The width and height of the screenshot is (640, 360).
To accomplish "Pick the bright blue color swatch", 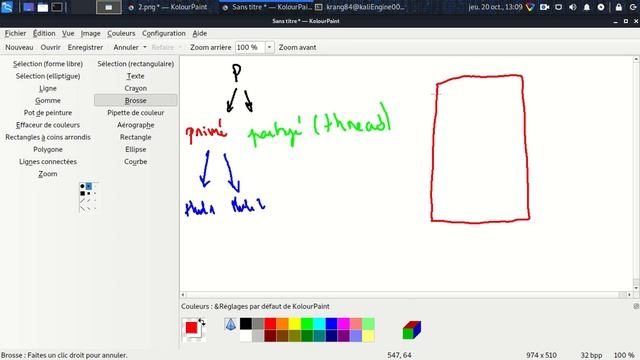I will 331,324.
